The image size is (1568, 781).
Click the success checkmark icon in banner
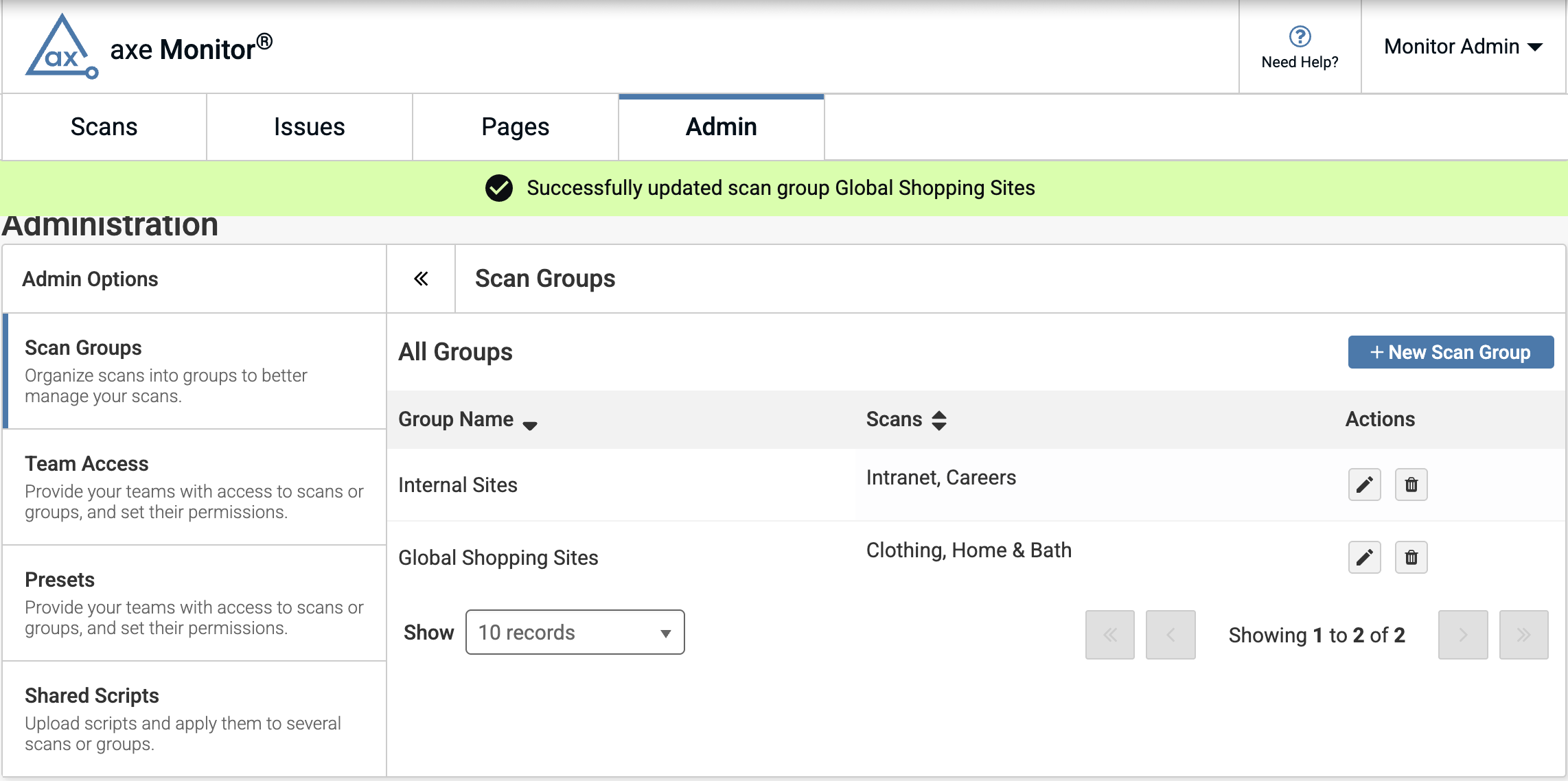coord(499,188)
